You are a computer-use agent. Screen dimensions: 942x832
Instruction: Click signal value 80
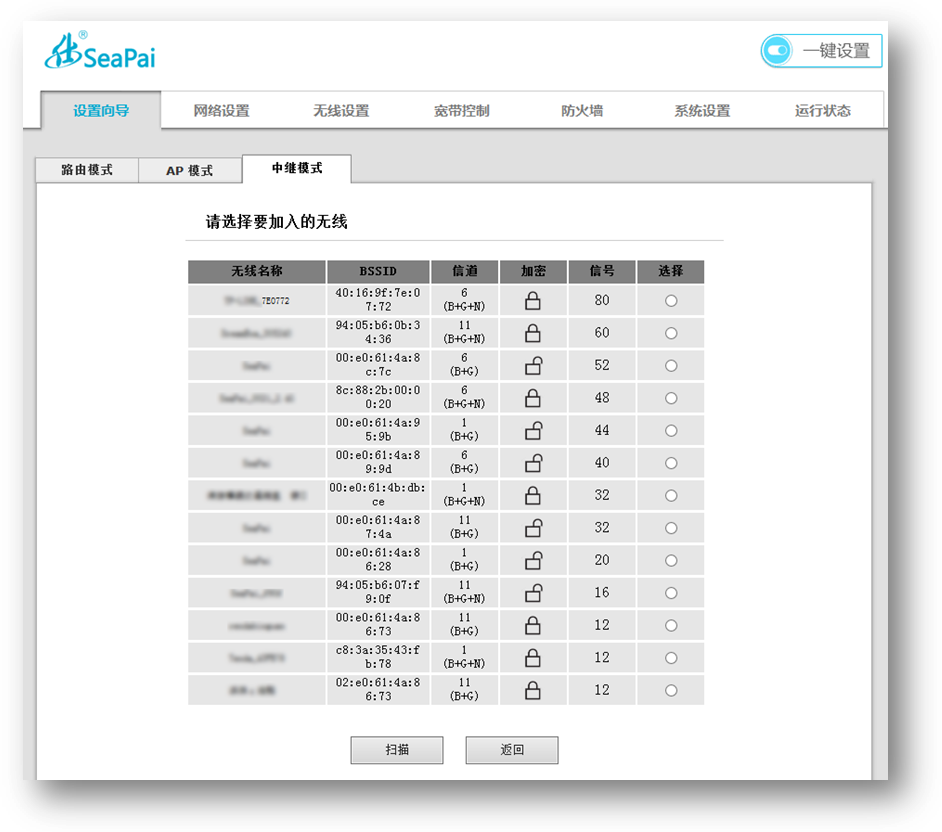[602, 300]
